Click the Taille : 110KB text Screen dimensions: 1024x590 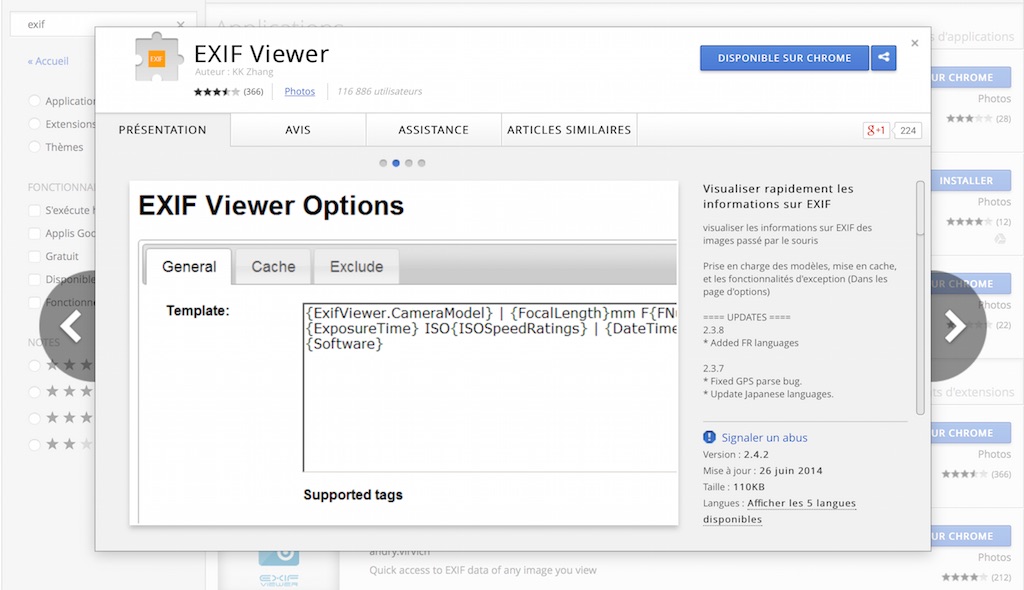[733, 487]
